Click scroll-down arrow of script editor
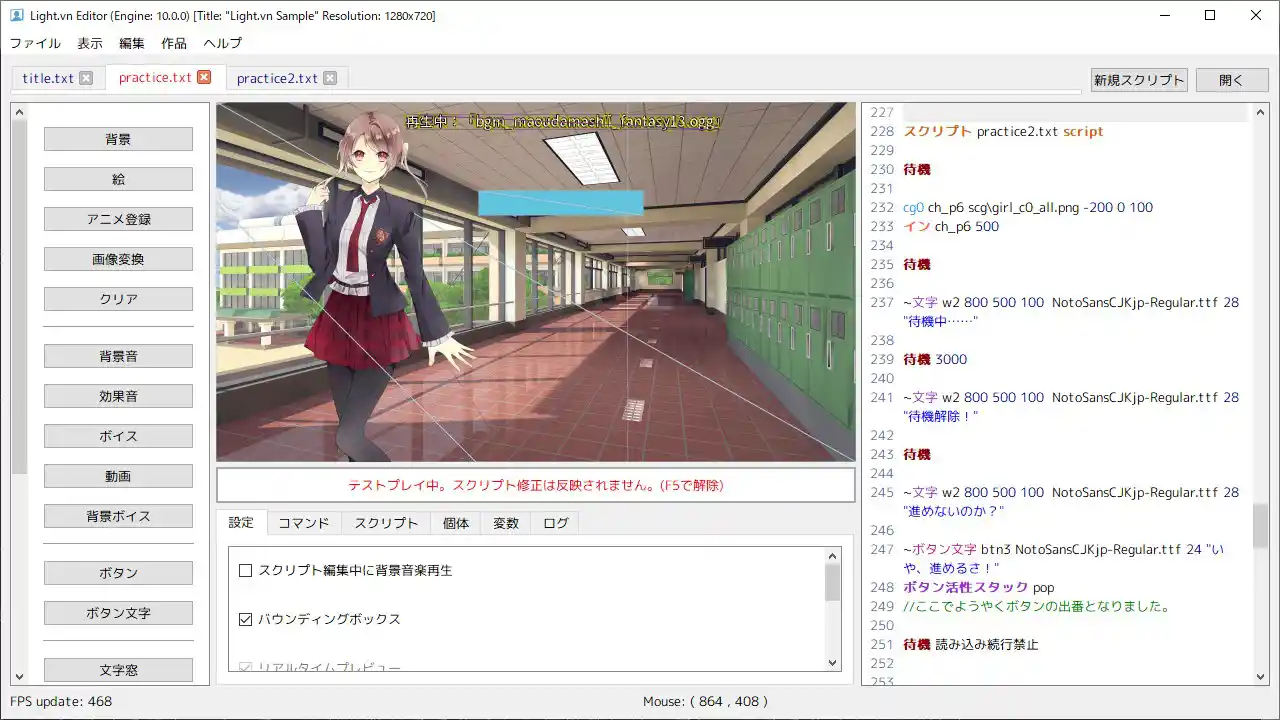This screenshot has height=720, width=1280. pyautogui.click(x=1260, y=676)
